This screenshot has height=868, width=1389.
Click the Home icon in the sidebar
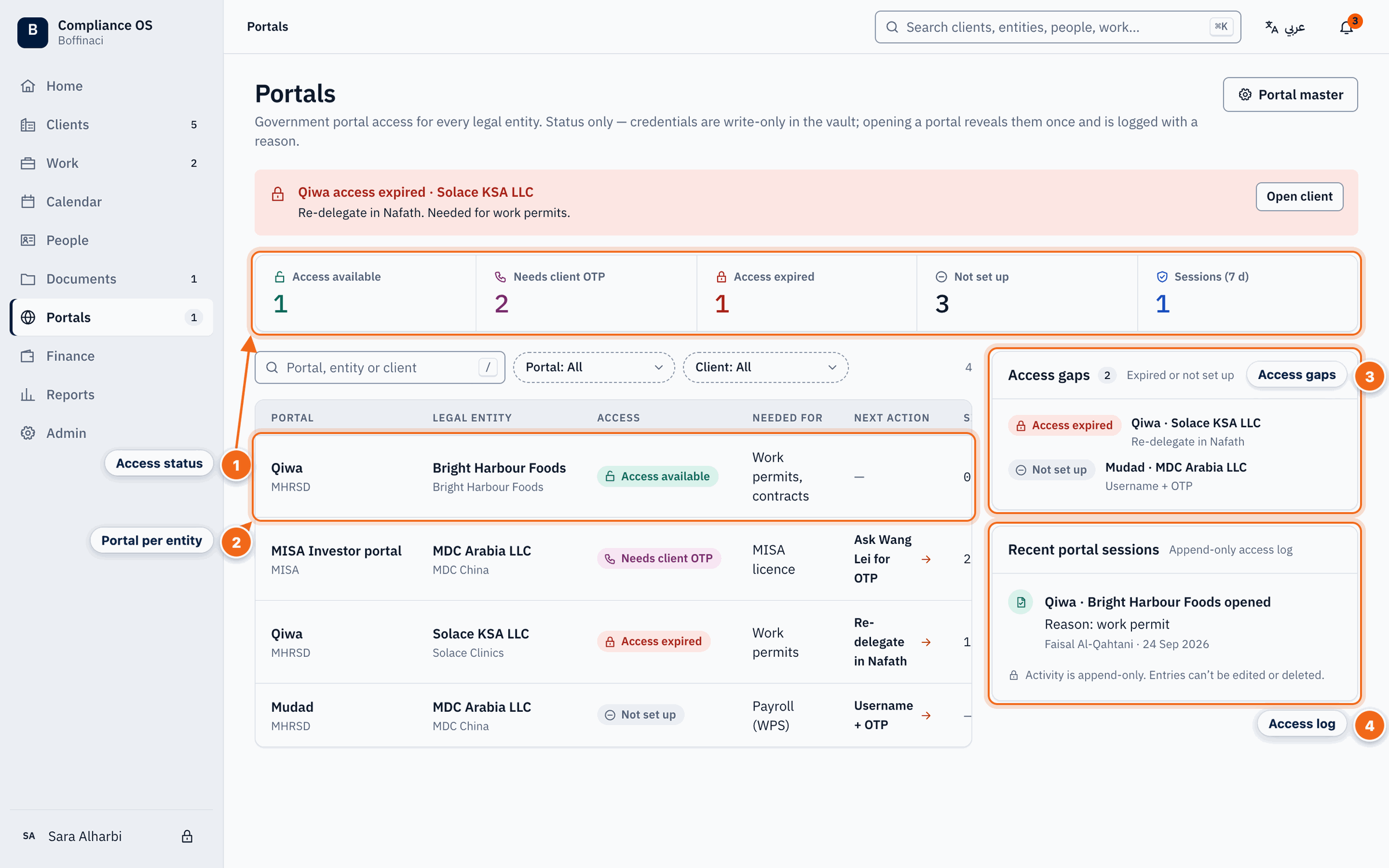[28, 86]
